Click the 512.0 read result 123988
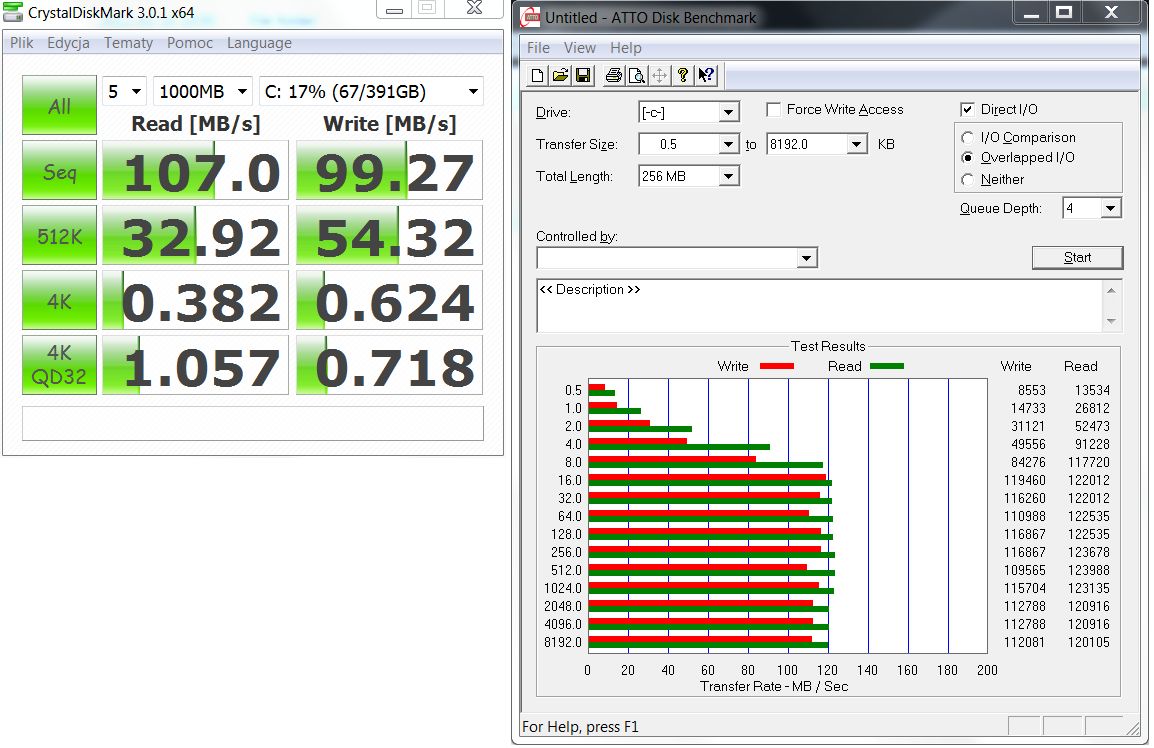Viewport: 1154px width, 748px height. [x=1088, y=570]
